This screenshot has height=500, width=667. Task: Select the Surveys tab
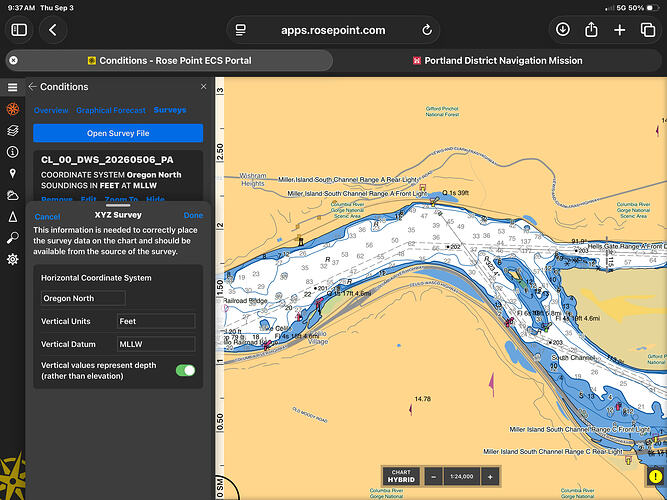point(170,110)
